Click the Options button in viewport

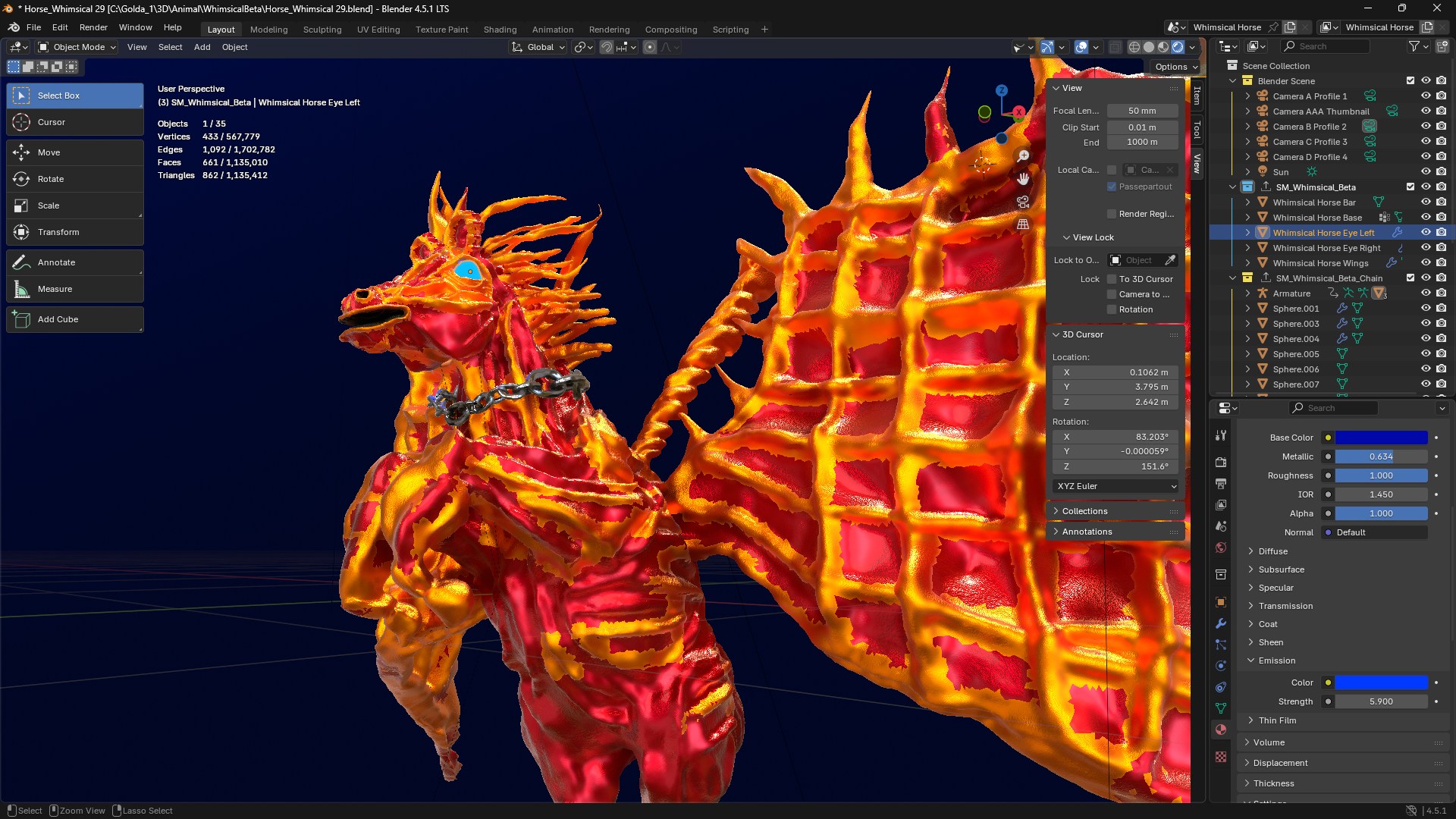(x=1176, y=67)
